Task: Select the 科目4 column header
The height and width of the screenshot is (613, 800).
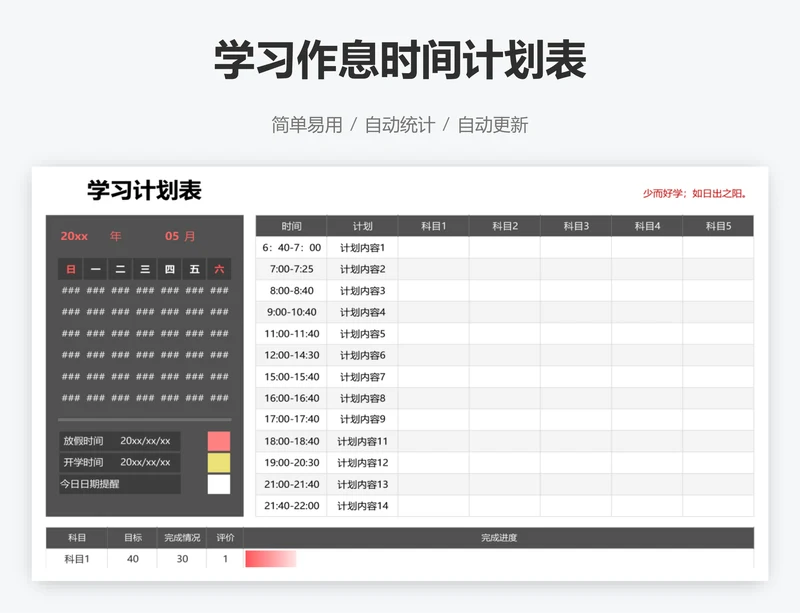Action: click(647, 226)
